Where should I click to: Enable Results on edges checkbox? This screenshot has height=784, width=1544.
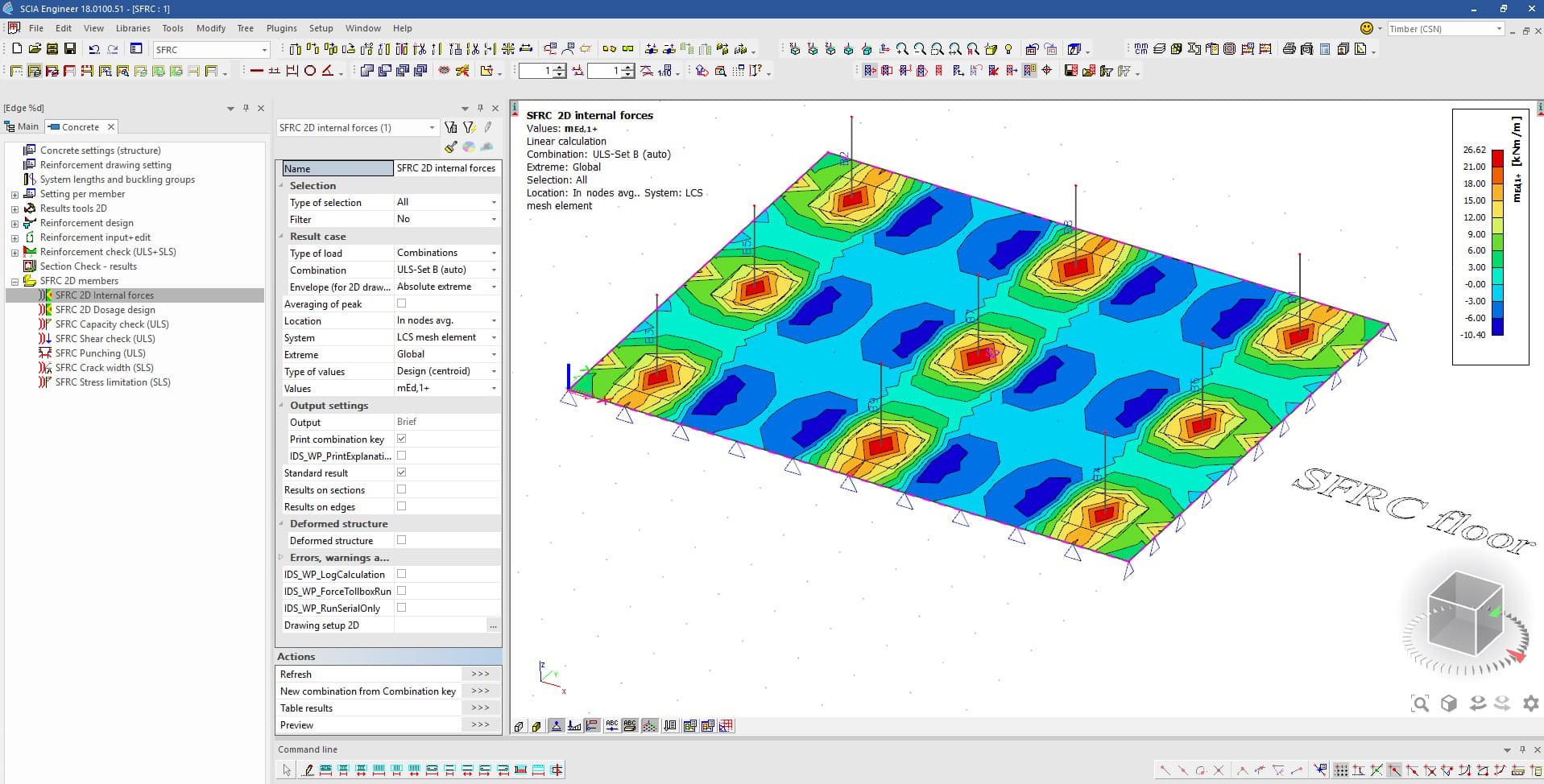tap(401, 506)
